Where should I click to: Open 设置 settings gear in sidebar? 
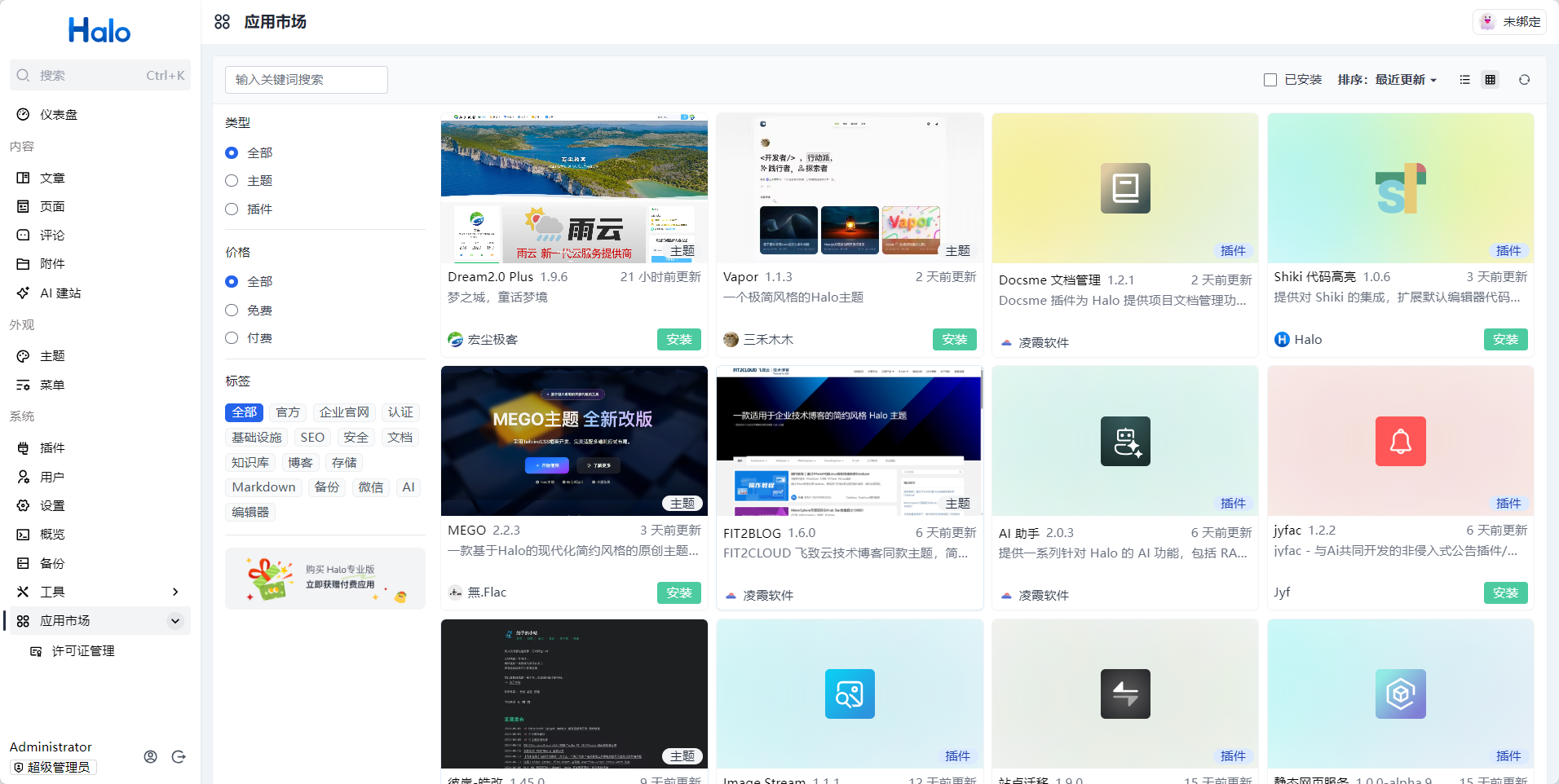[23, 505]
